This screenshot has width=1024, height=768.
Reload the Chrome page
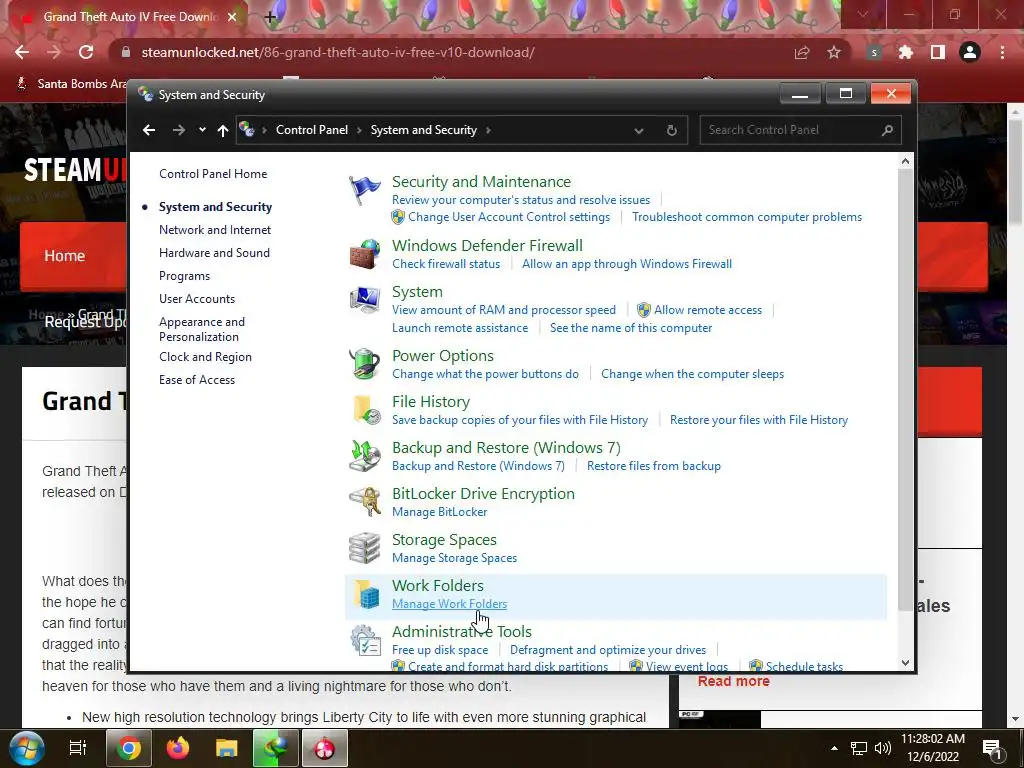pos(86,52)
